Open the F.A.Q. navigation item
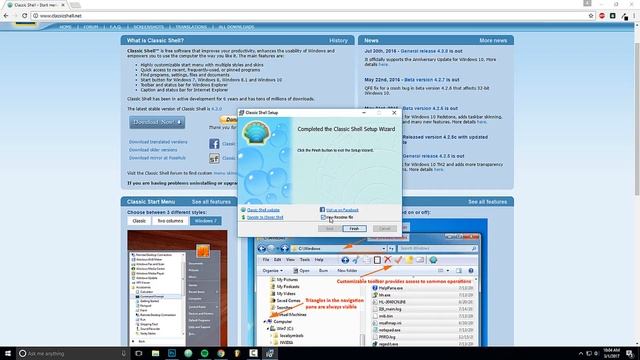Viewport: 640px width, 360px height. tap(116, 27)
